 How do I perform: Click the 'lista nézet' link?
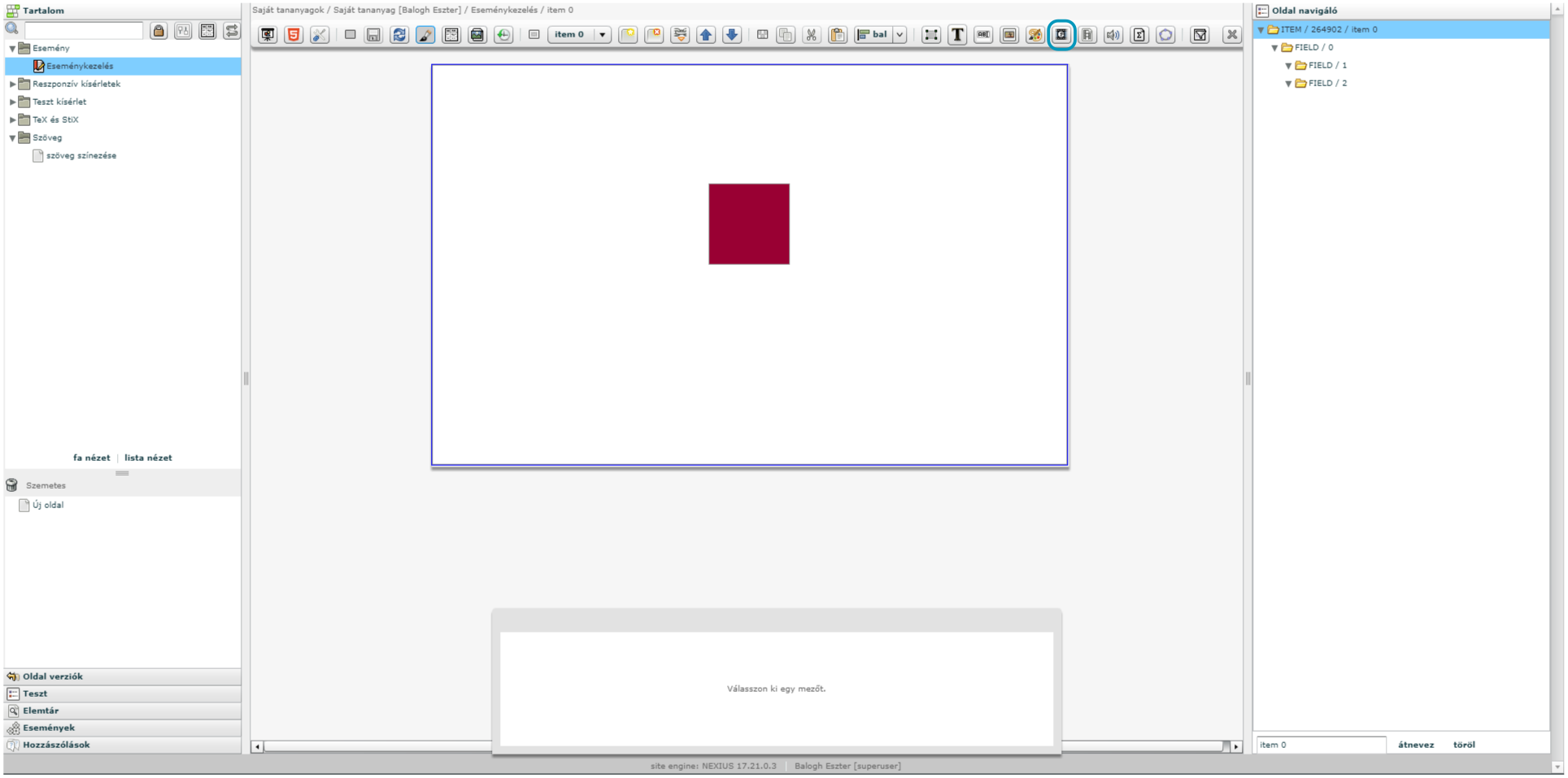click(148, 458)
